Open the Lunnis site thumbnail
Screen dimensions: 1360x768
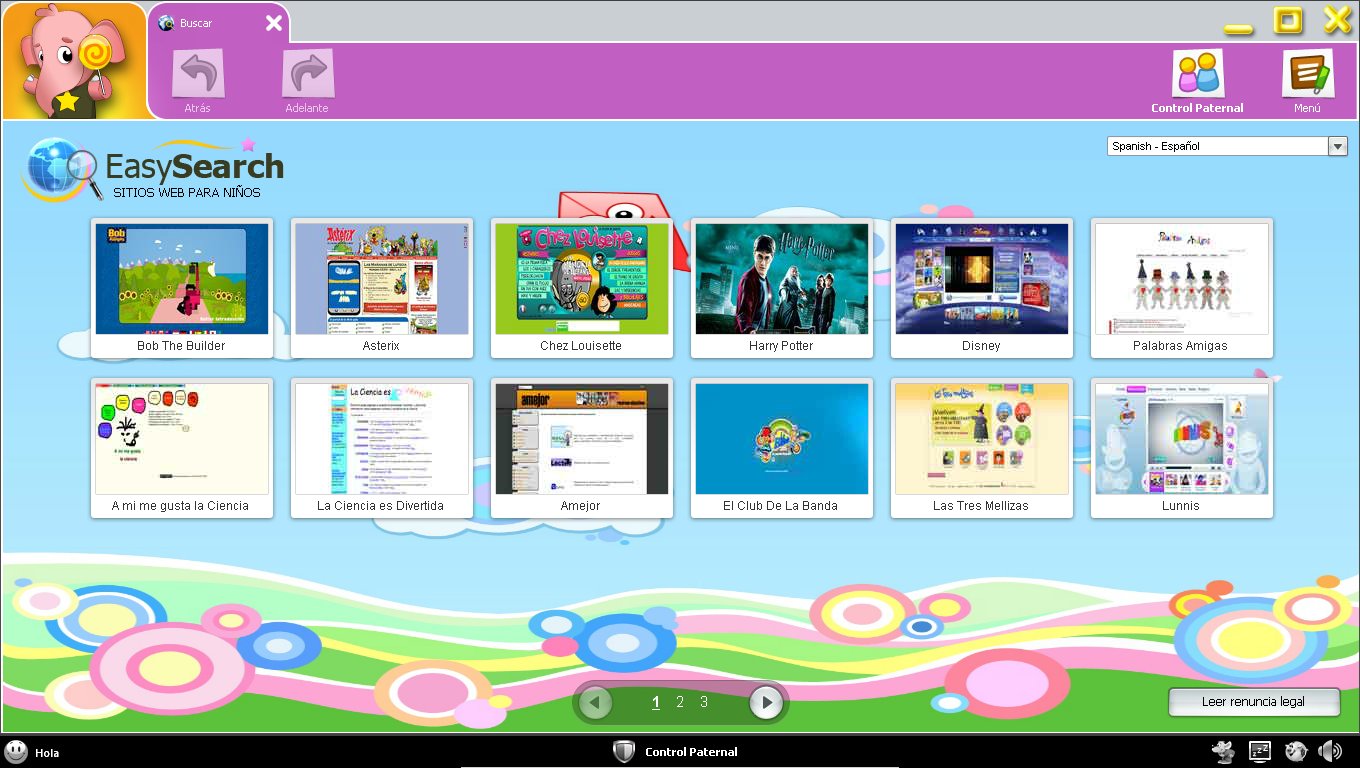(1182, 448)
